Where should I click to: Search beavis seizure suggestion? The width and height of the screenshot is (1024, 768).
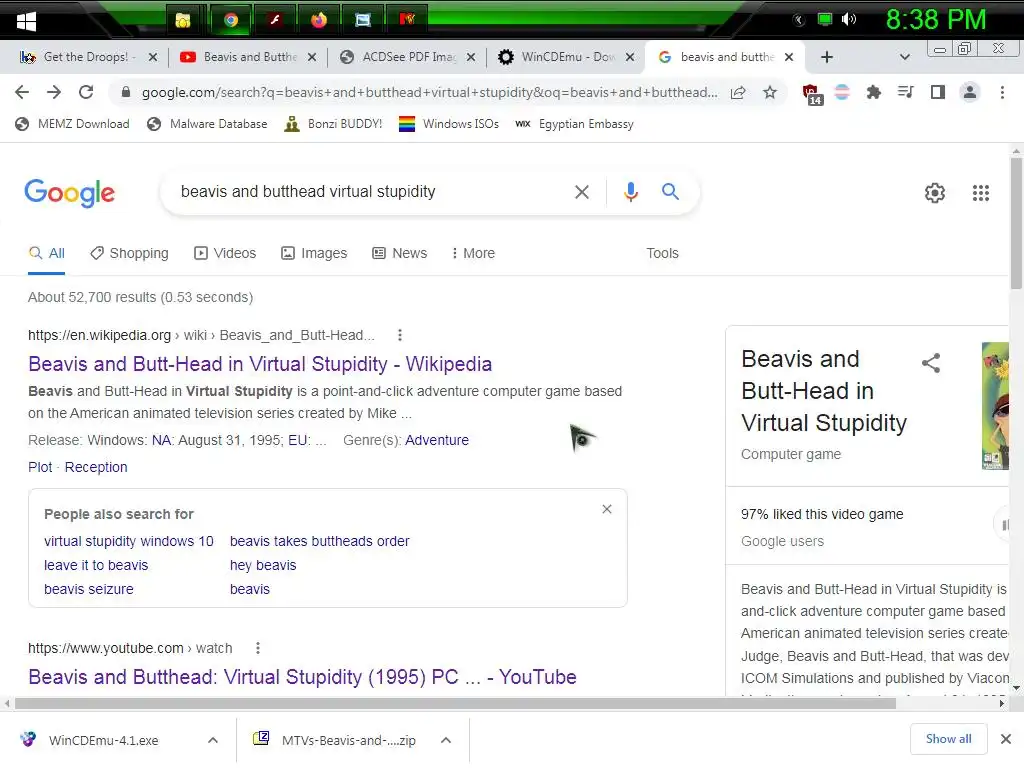pyautogui.click(x=89, y=589)
